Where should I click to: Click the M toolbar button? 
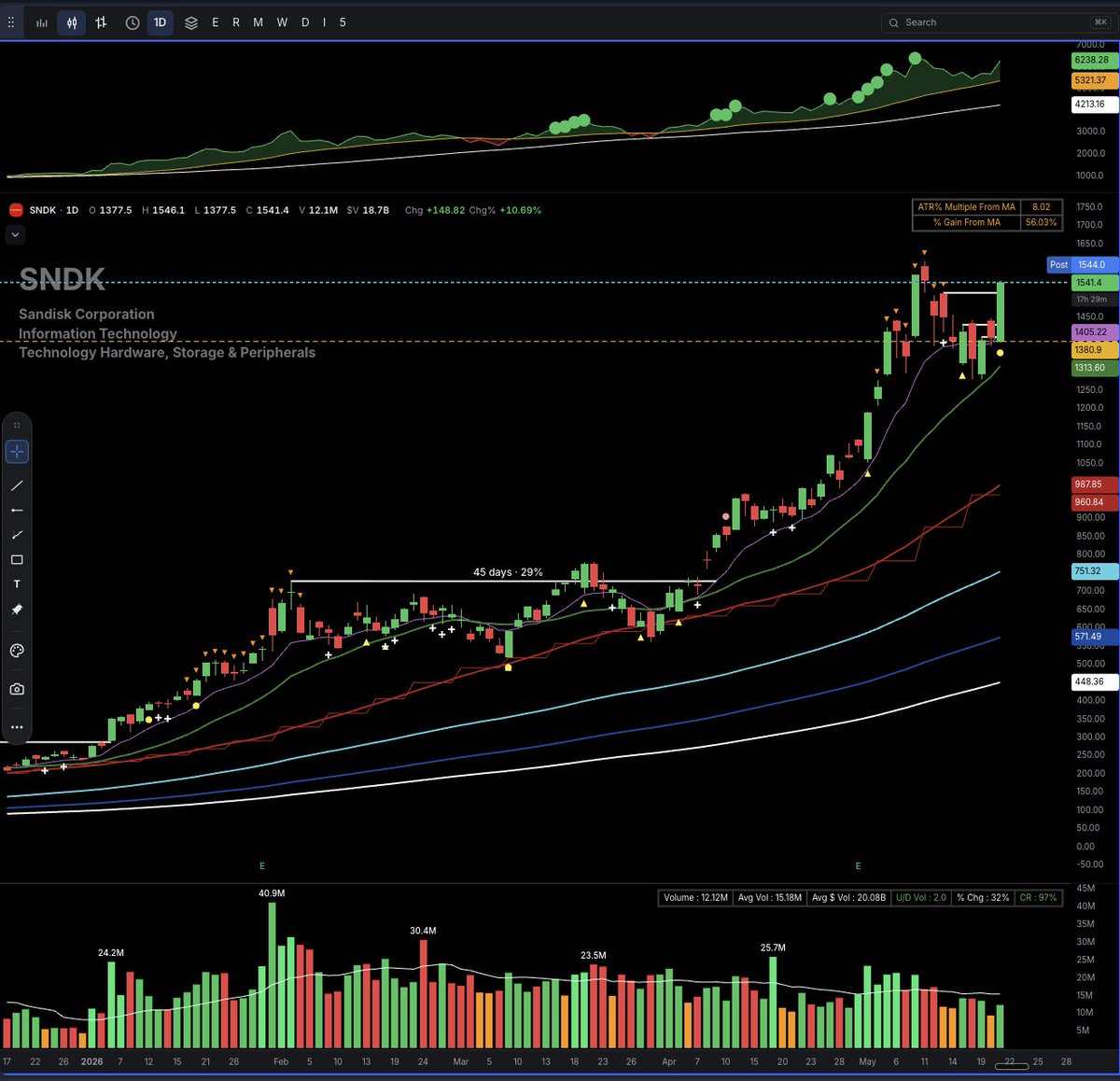(259, 22)
